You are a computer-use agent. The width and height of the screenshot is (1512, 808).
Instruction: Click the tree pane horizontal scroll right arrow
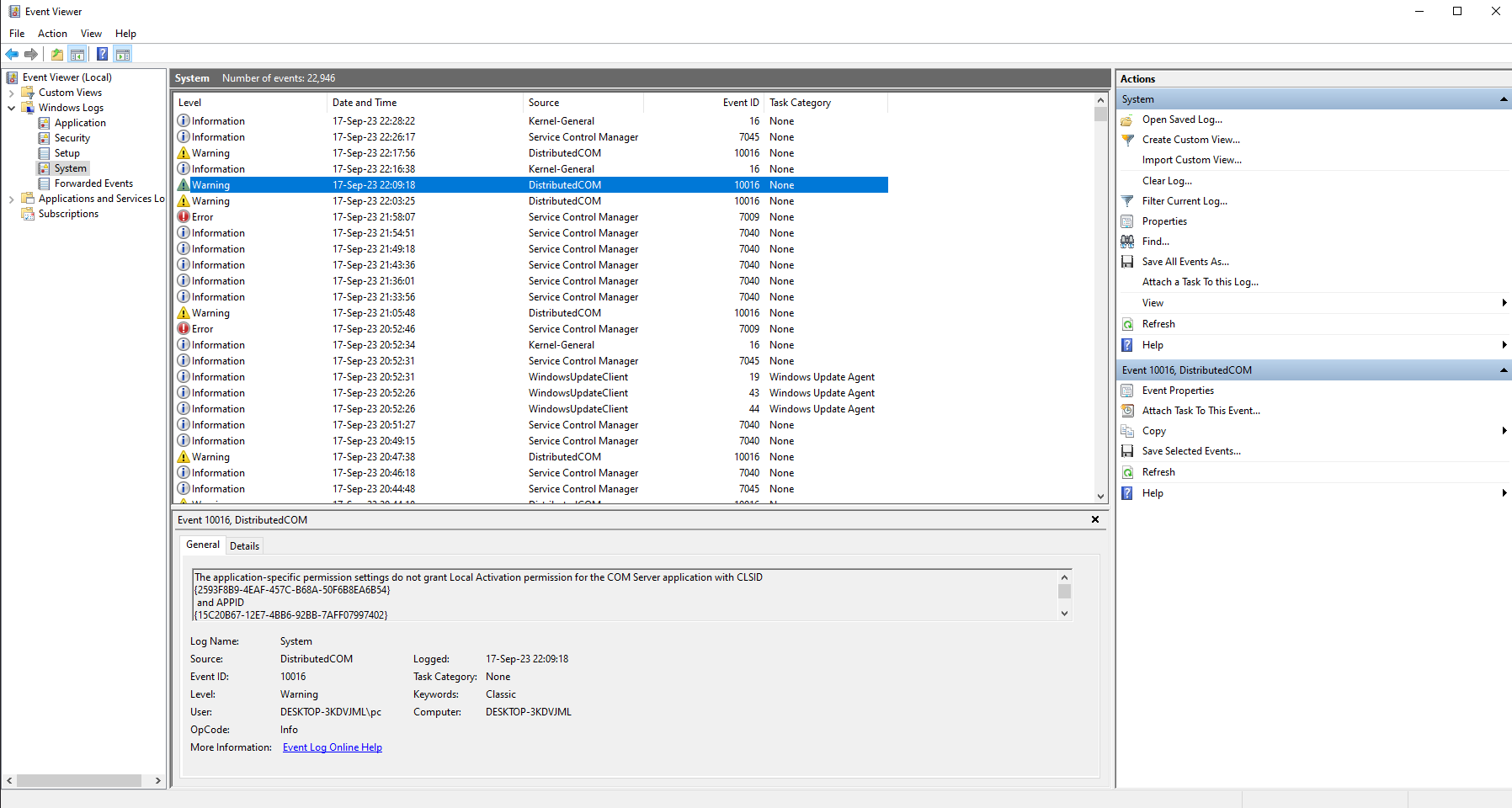(x=157, y=781)
